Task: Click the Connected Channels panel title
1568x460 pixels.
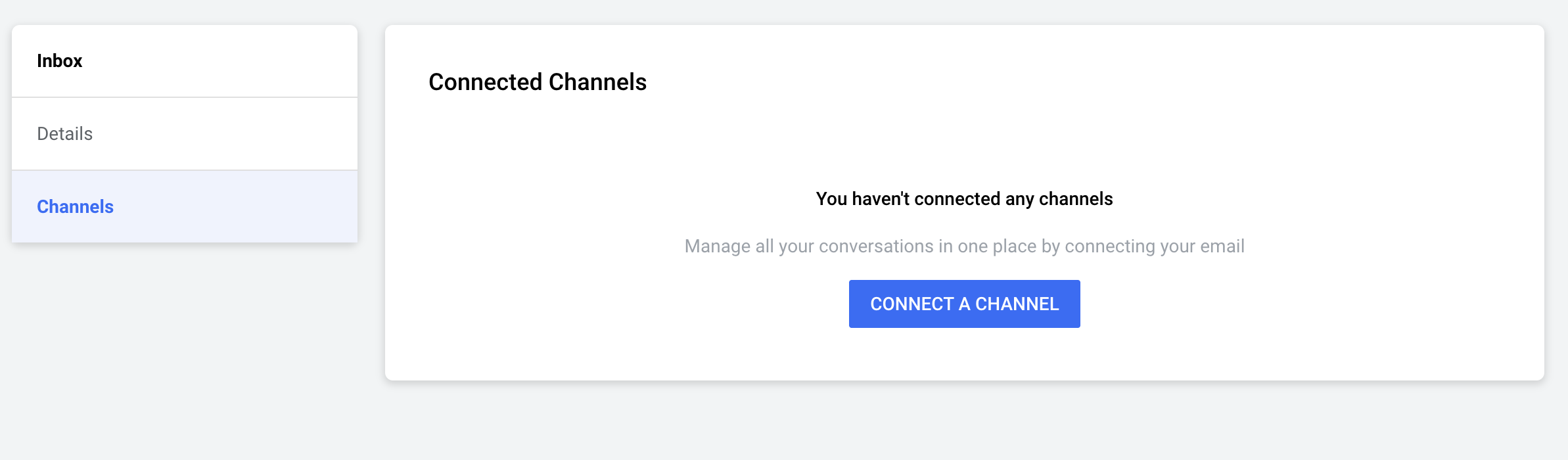Action: click(538, 82)
